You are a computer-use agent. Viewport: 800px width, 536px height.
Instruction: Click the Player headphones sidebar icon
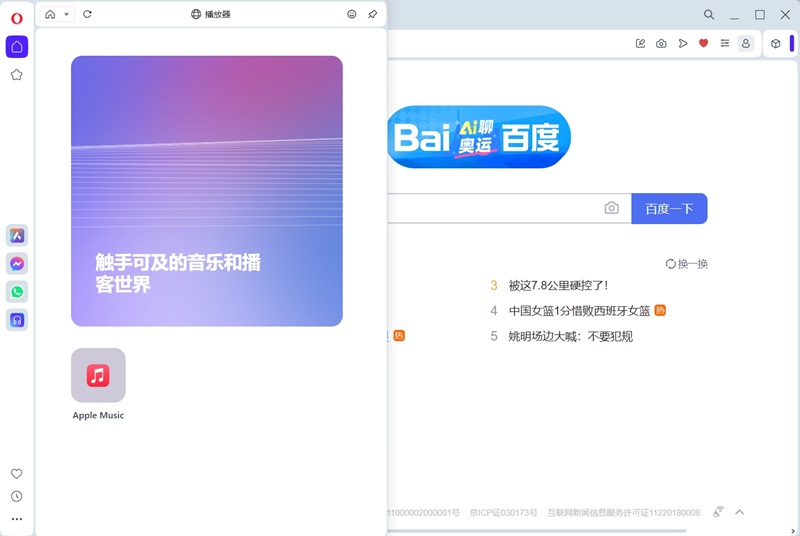17,320
